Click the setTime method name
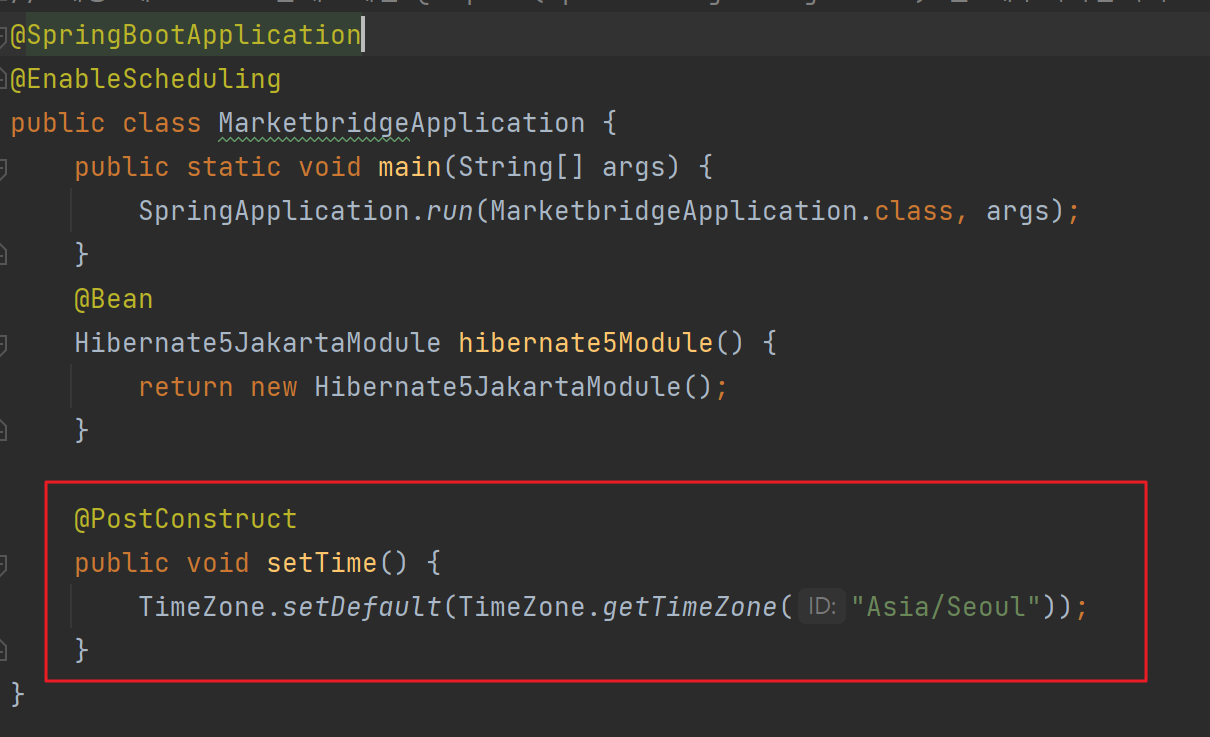This screenshot has height=737, width=1210. (321, 563)
